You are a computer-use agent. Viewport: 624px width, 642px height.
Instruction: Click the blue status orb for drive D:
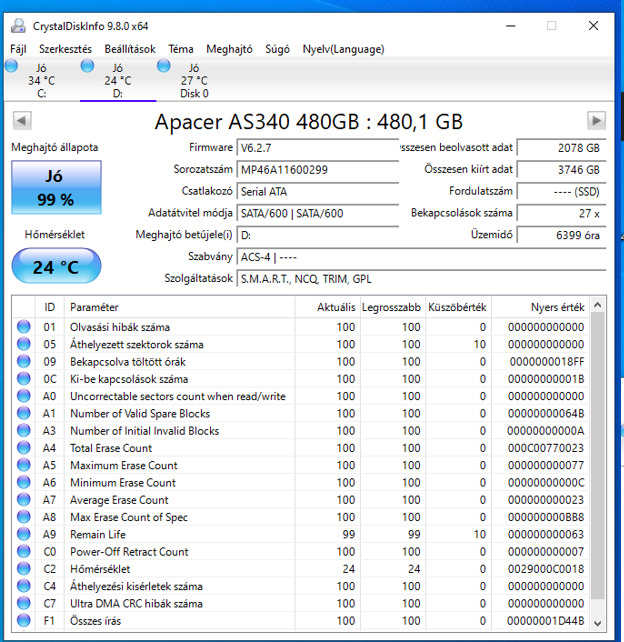click(88, 66)
